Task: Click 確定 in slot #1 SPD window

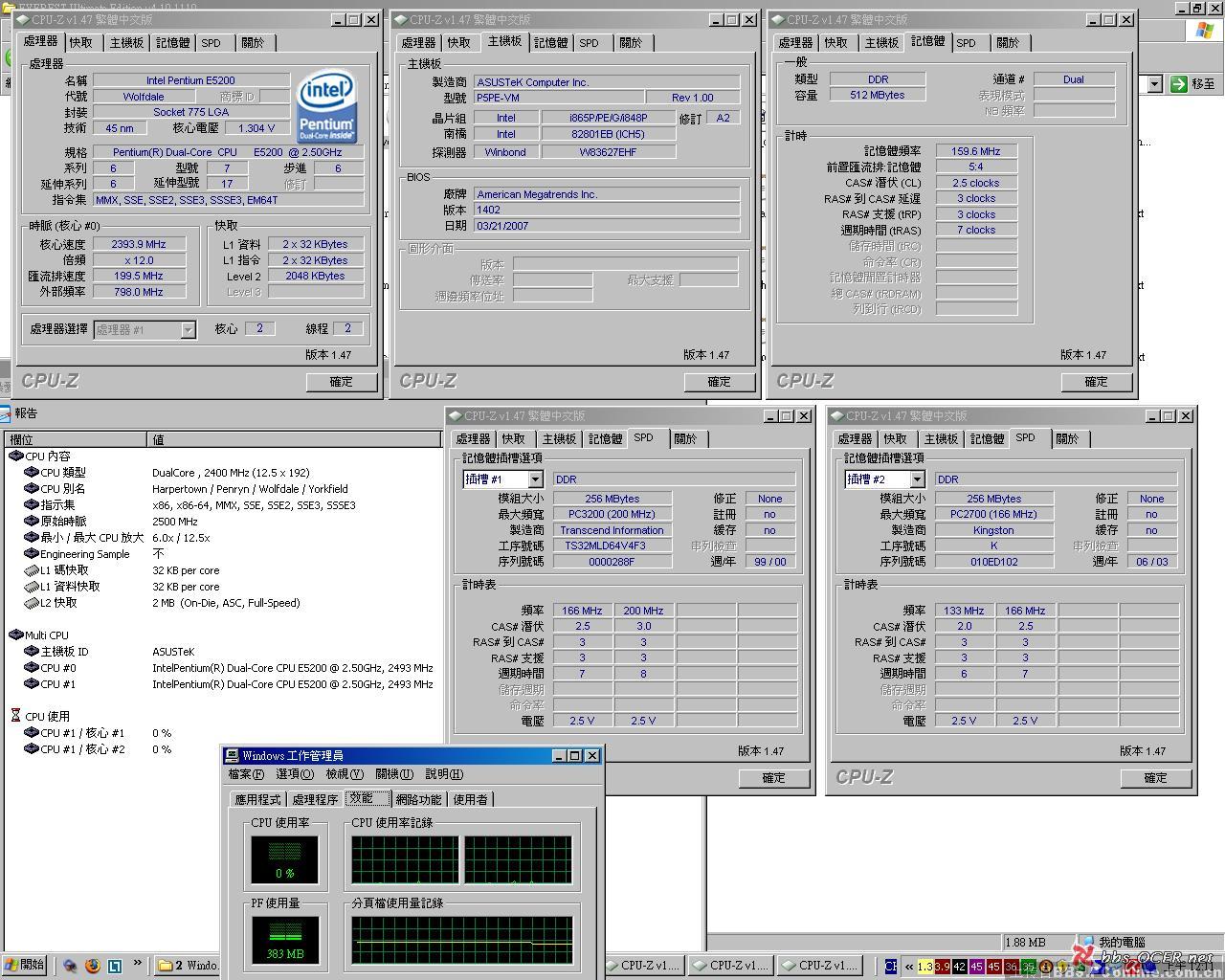Action: coord(774,778)
